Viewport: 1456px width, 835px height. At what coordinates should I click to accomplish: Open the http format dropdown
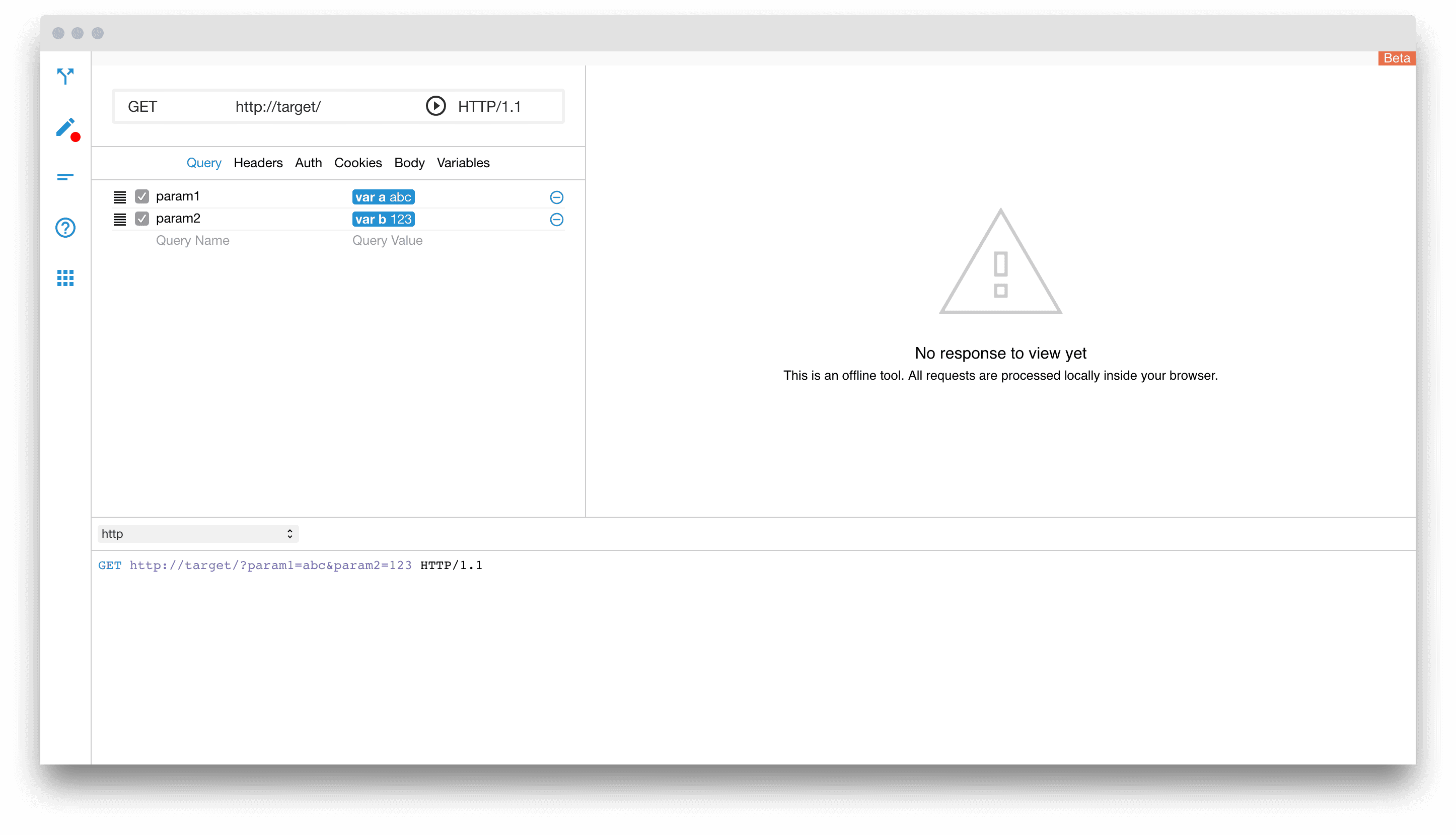[x=197, y=534]
